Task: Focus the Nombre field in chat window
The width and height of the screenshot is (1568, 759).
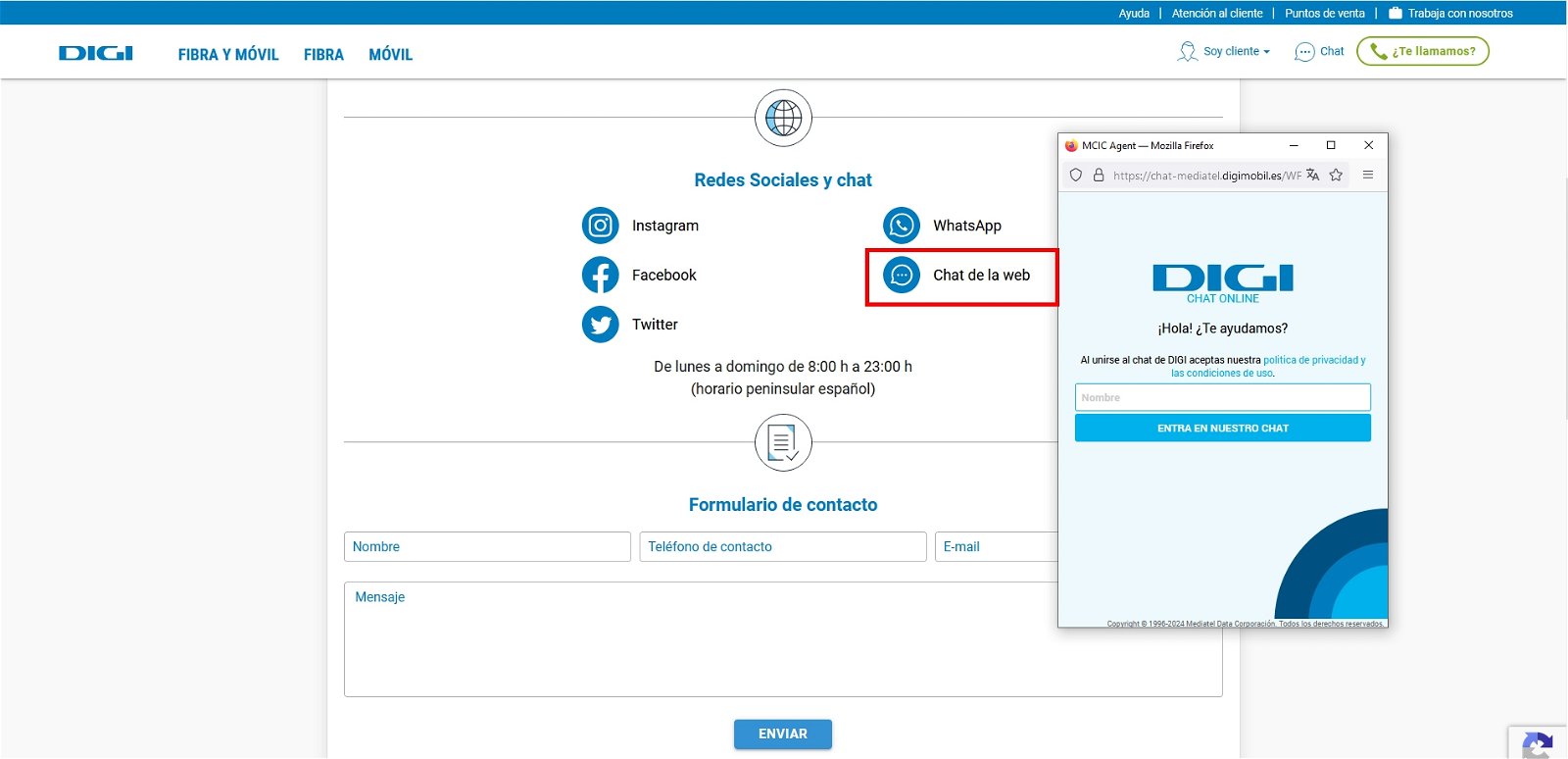Action: click(x=1223, y=397)
